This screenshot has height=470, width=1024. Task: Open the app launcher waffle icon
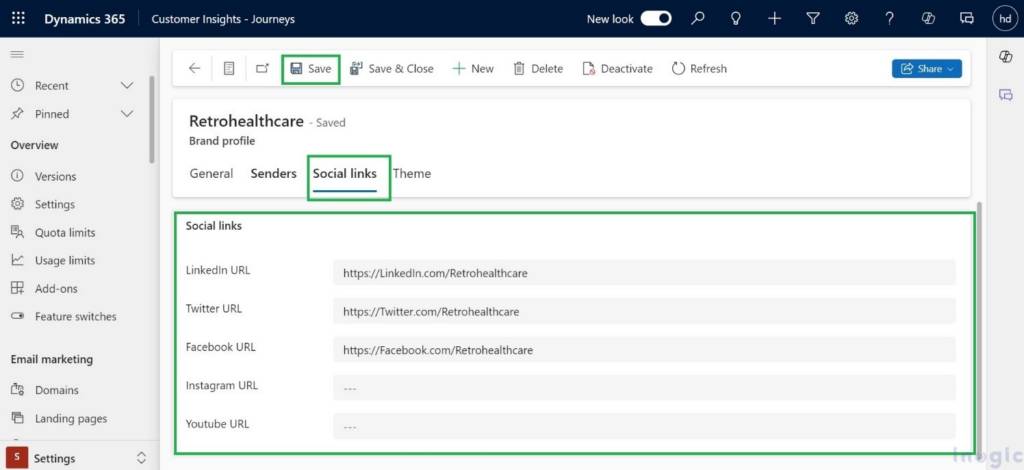[x=19, y=19]
